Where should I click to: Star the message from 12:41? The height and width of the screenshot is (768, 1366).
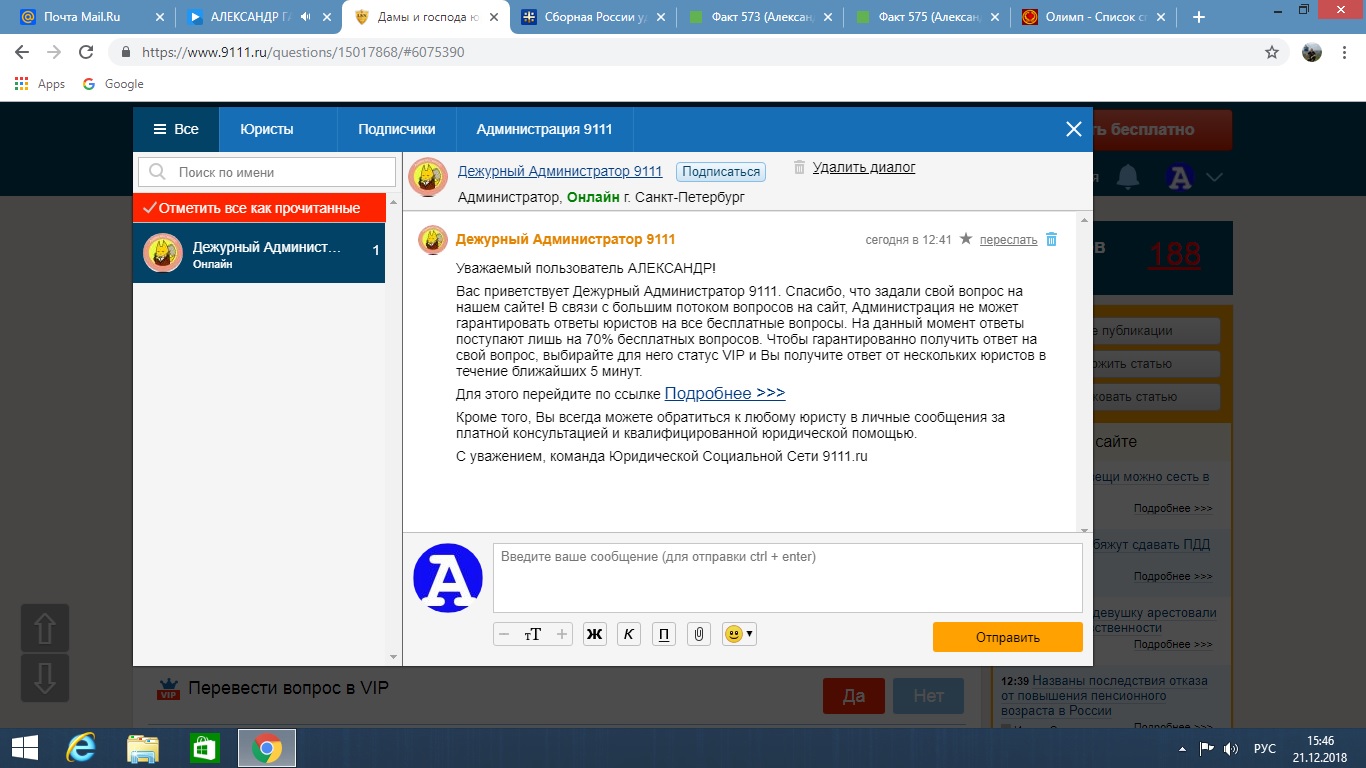[x=965, y=239]
